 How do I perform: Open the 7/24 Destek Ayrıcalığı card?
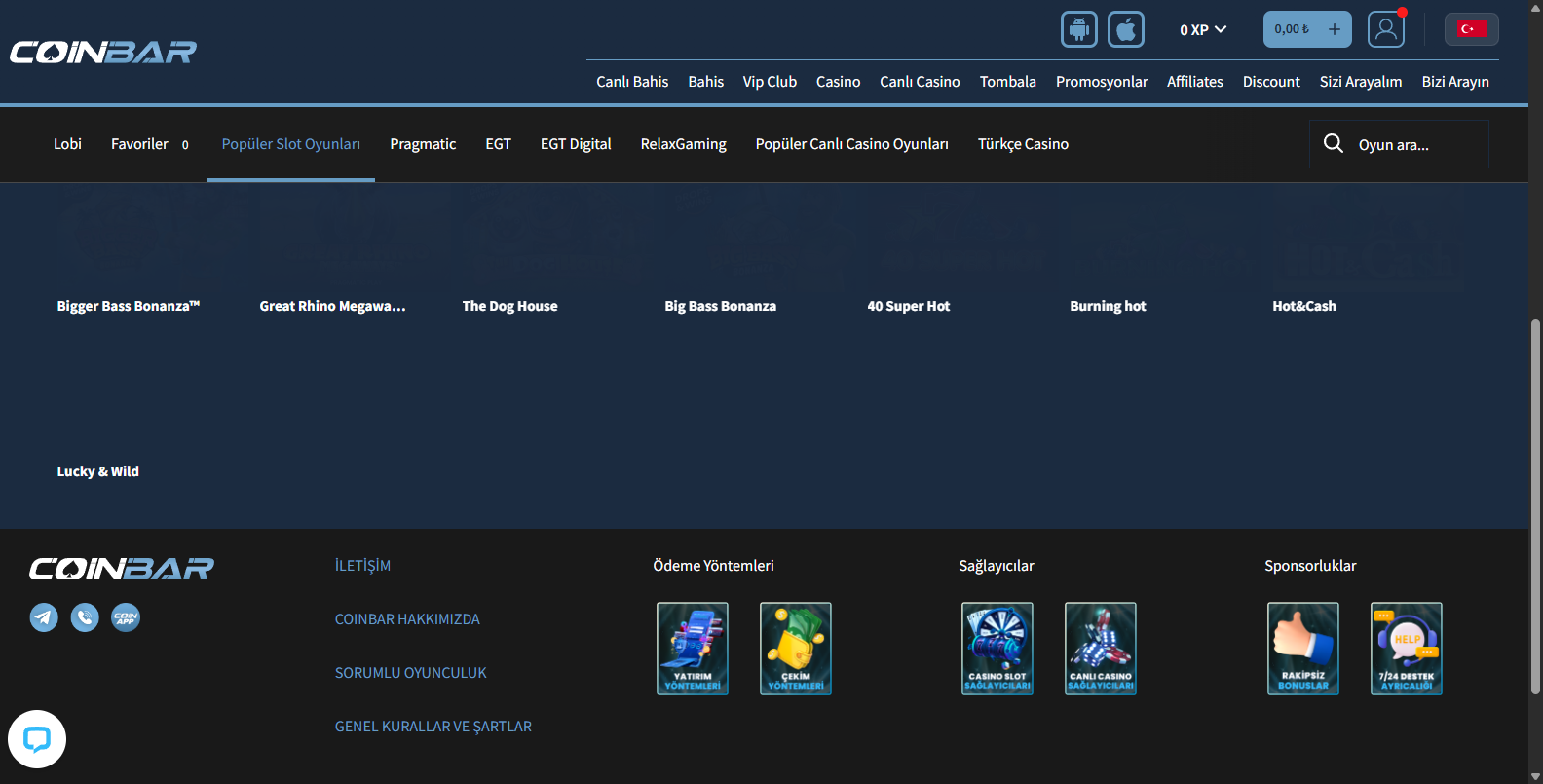click(1407, 649)
